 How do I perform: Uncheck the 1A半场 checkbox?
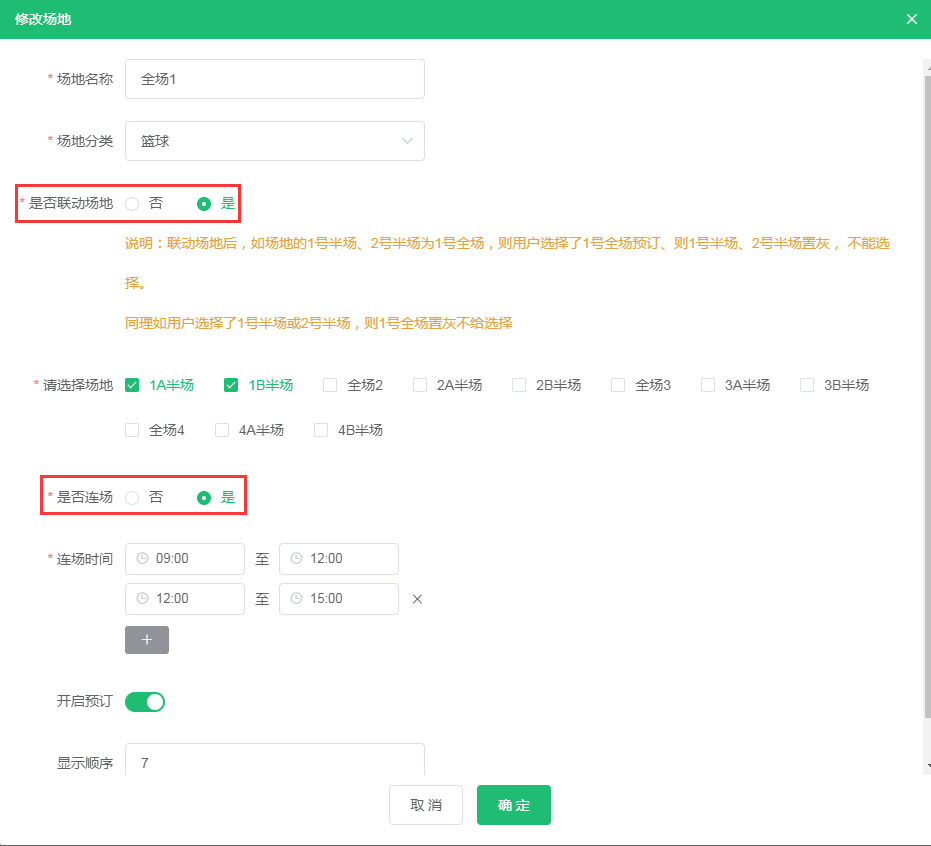coord(132,385)
